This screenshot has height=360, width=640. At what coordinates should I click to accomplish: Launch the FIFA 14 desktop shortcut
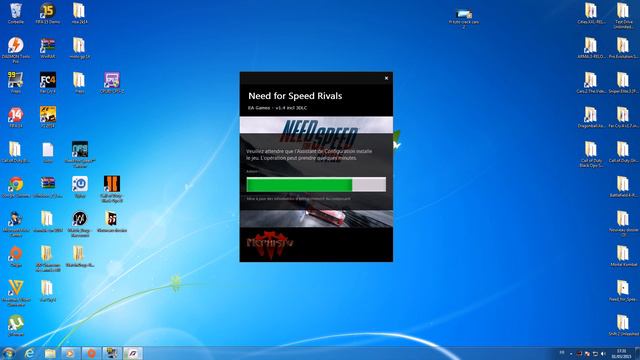tap(16, 118)
